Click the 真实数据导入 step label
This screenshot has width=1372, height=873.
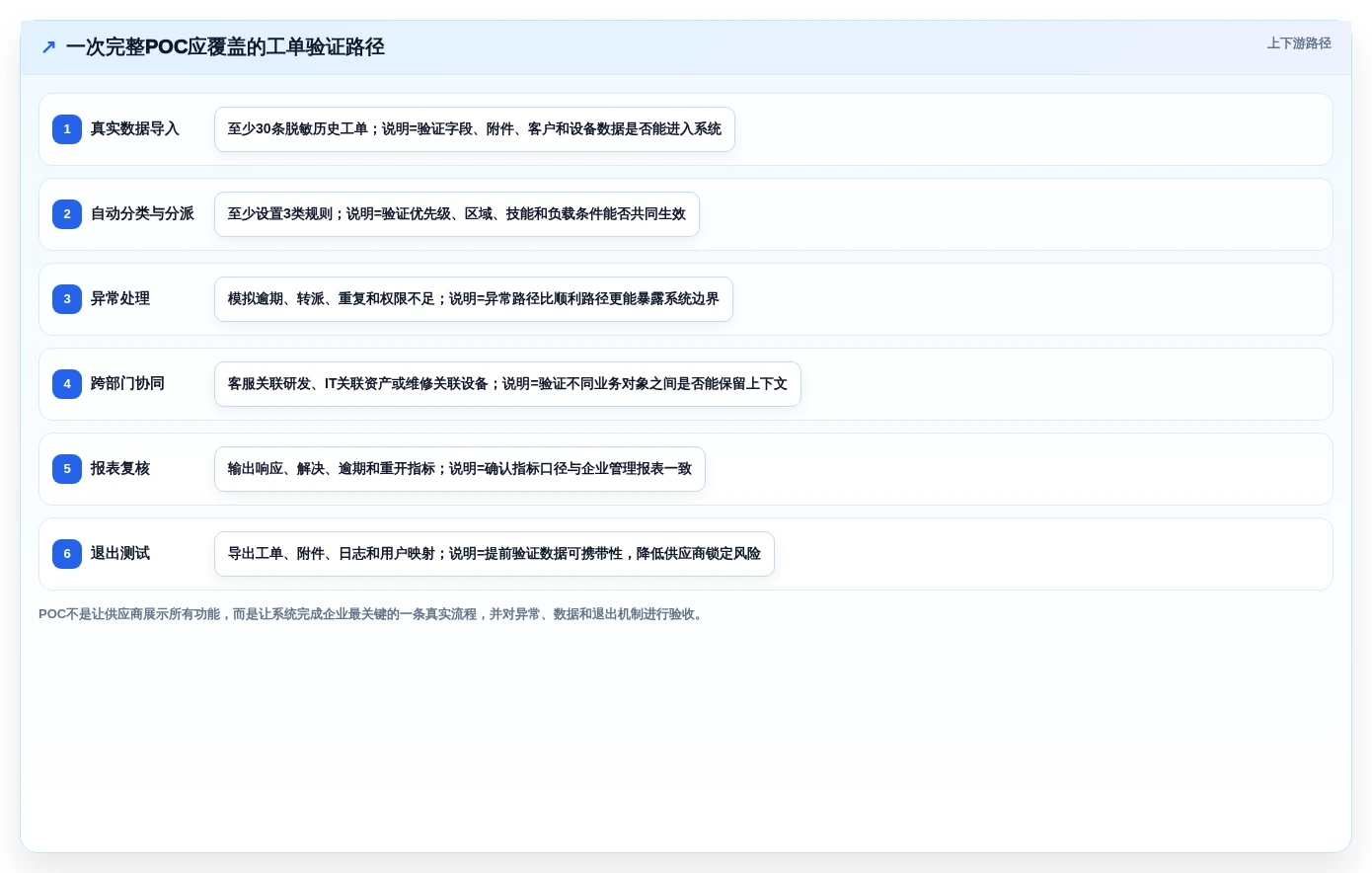pyautogui.click(x=135, y=129)
